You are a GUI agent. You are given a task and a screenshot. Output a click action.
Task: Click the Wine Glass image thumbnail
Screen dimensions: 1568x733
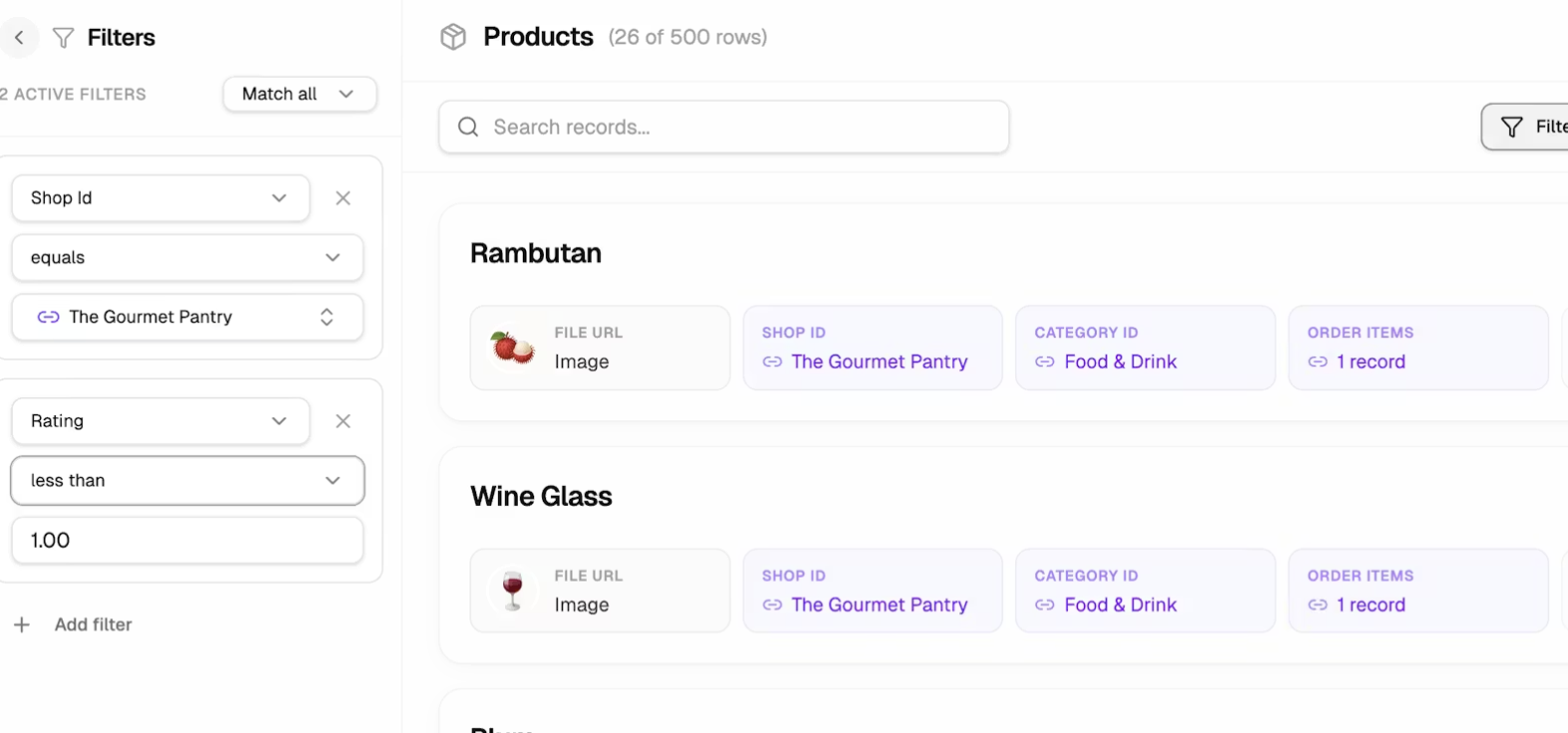point(512,591)
